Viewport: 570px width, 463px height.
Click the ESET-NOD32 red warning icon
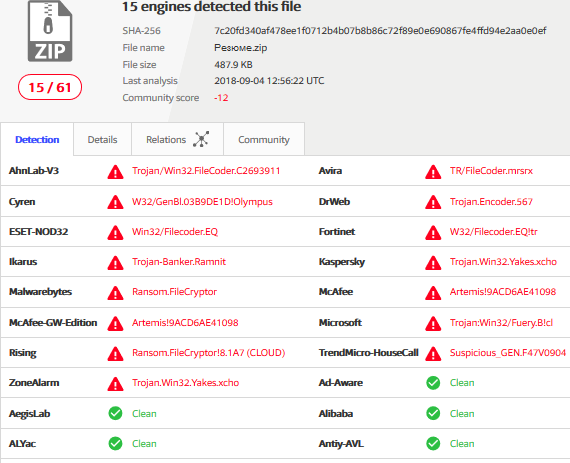pyautogui.click(x=115, y=233)
